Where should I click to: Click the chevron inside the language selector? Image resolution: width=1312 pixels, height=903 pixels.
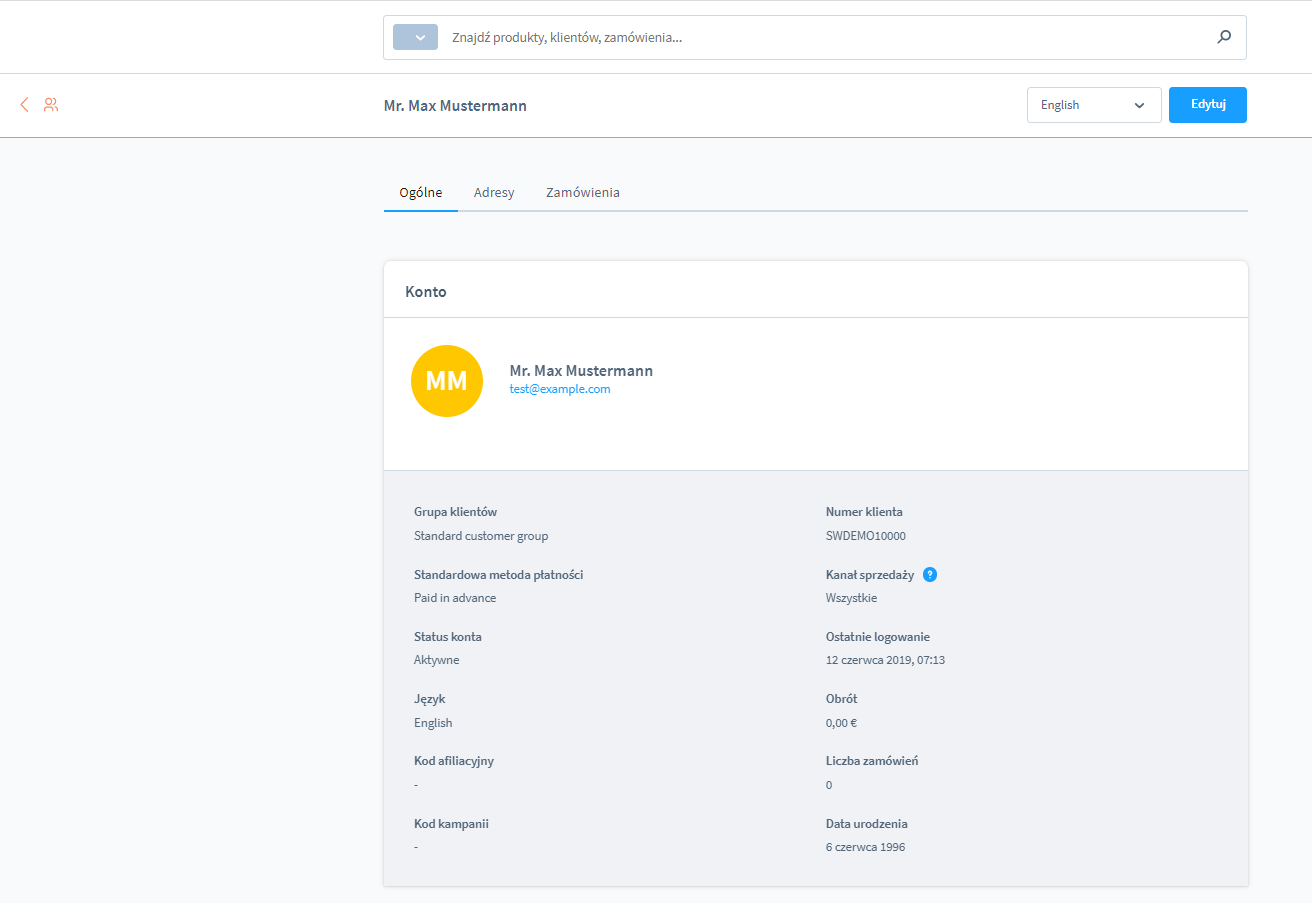click(1139, 104)
